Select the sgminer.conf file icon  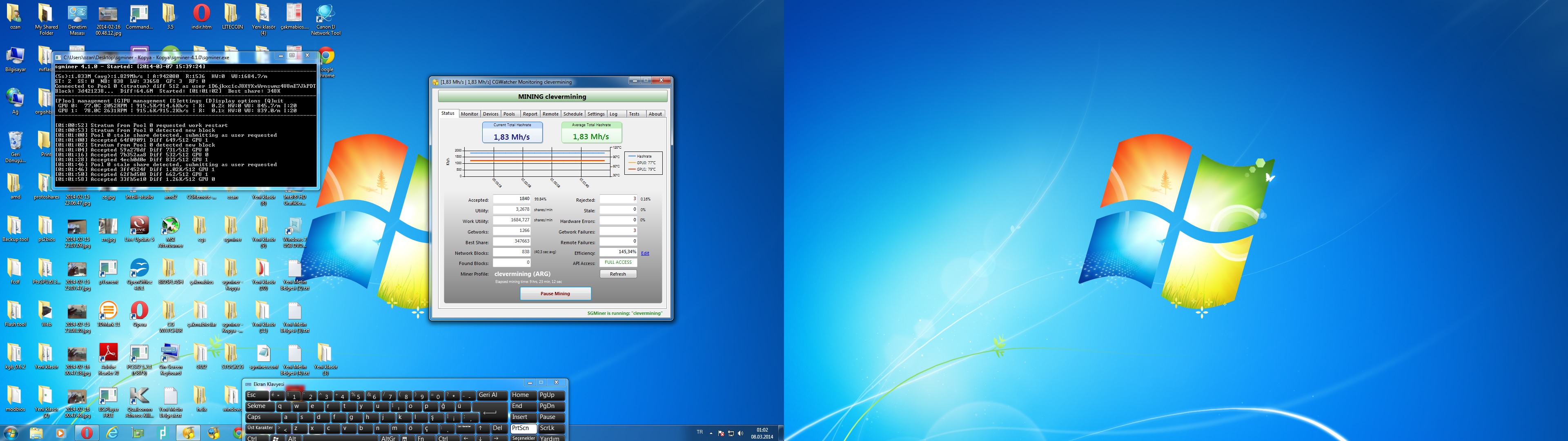click(x=263, y=357)
